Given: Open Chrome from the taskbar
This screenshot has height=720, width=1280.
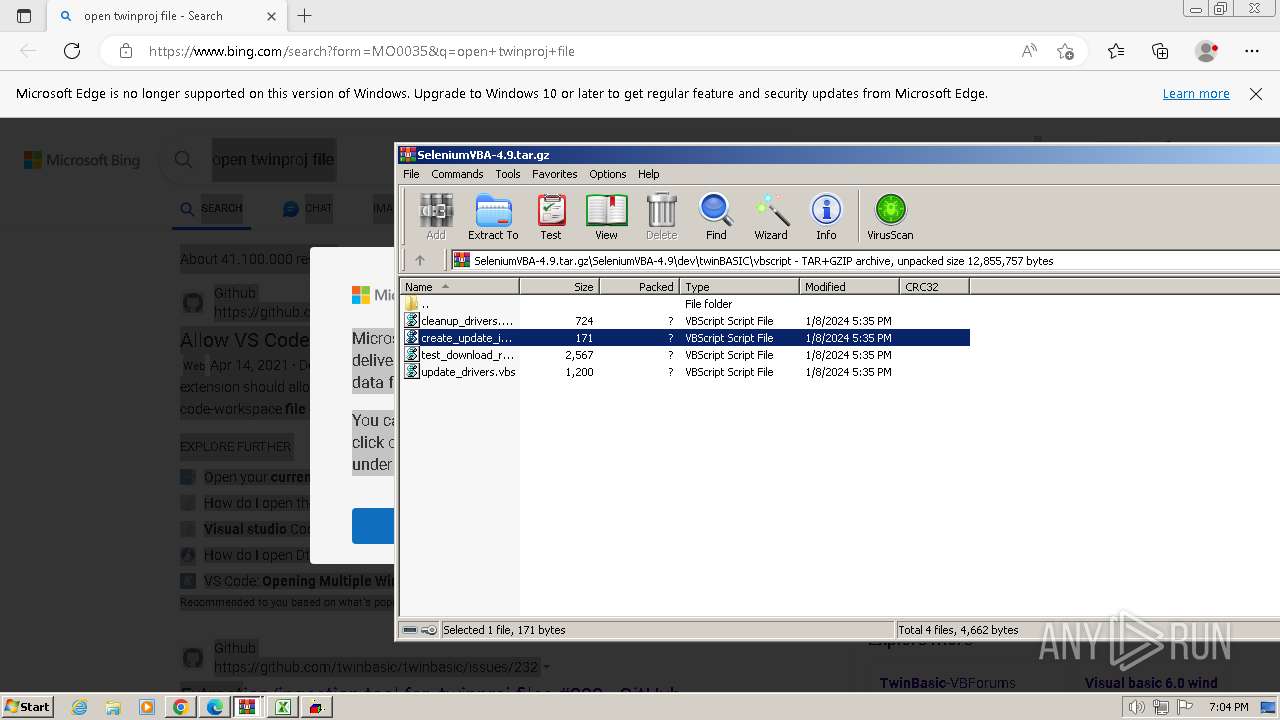Looking at the screenshot, I should (180, 707).
